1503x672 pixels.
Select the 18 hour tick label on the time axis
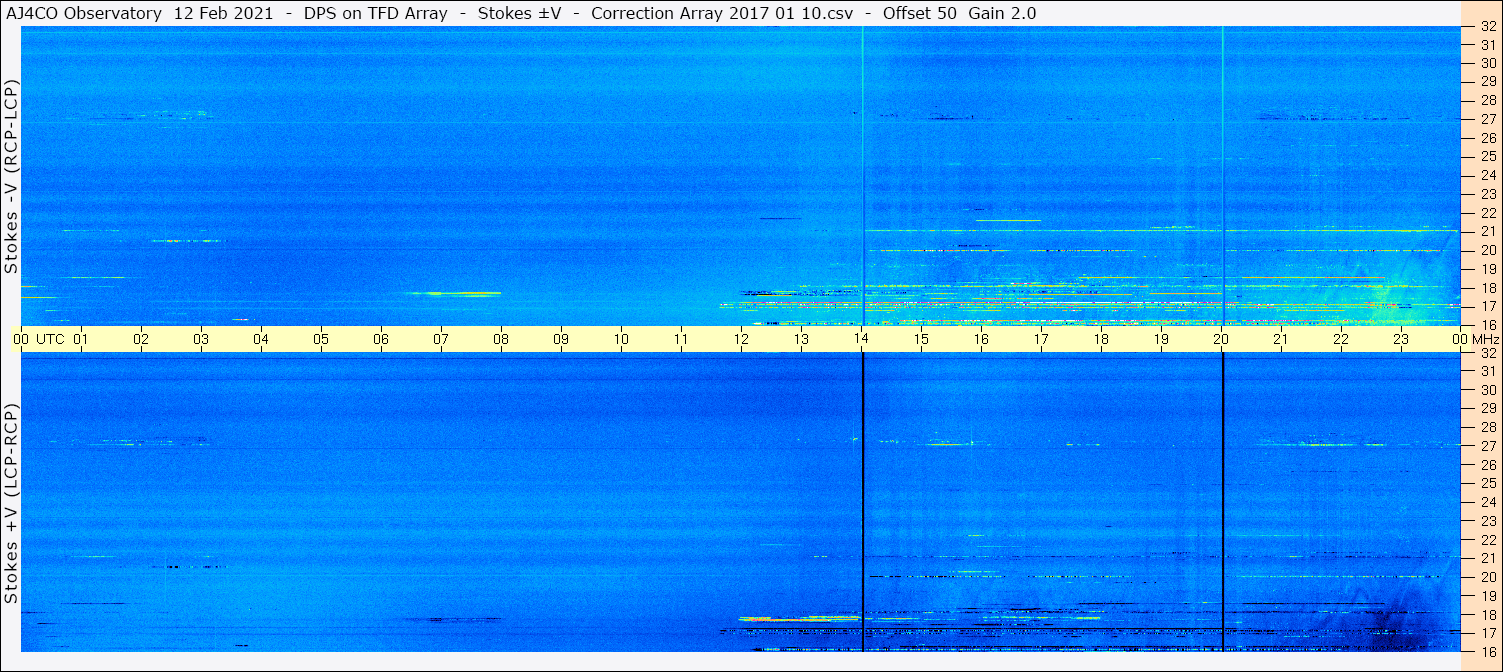pos(1101,339)
